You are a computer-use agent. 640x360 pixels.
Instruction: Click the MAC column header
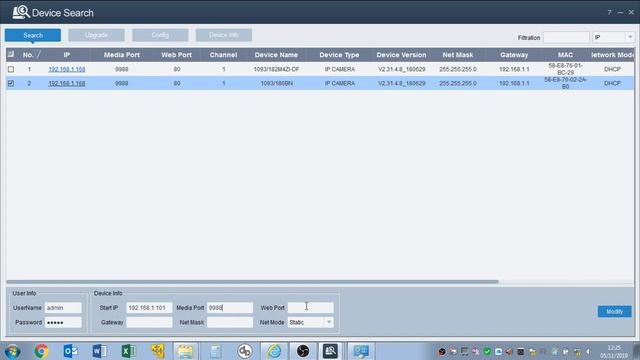pyautogui.click(x=565, y=55)
